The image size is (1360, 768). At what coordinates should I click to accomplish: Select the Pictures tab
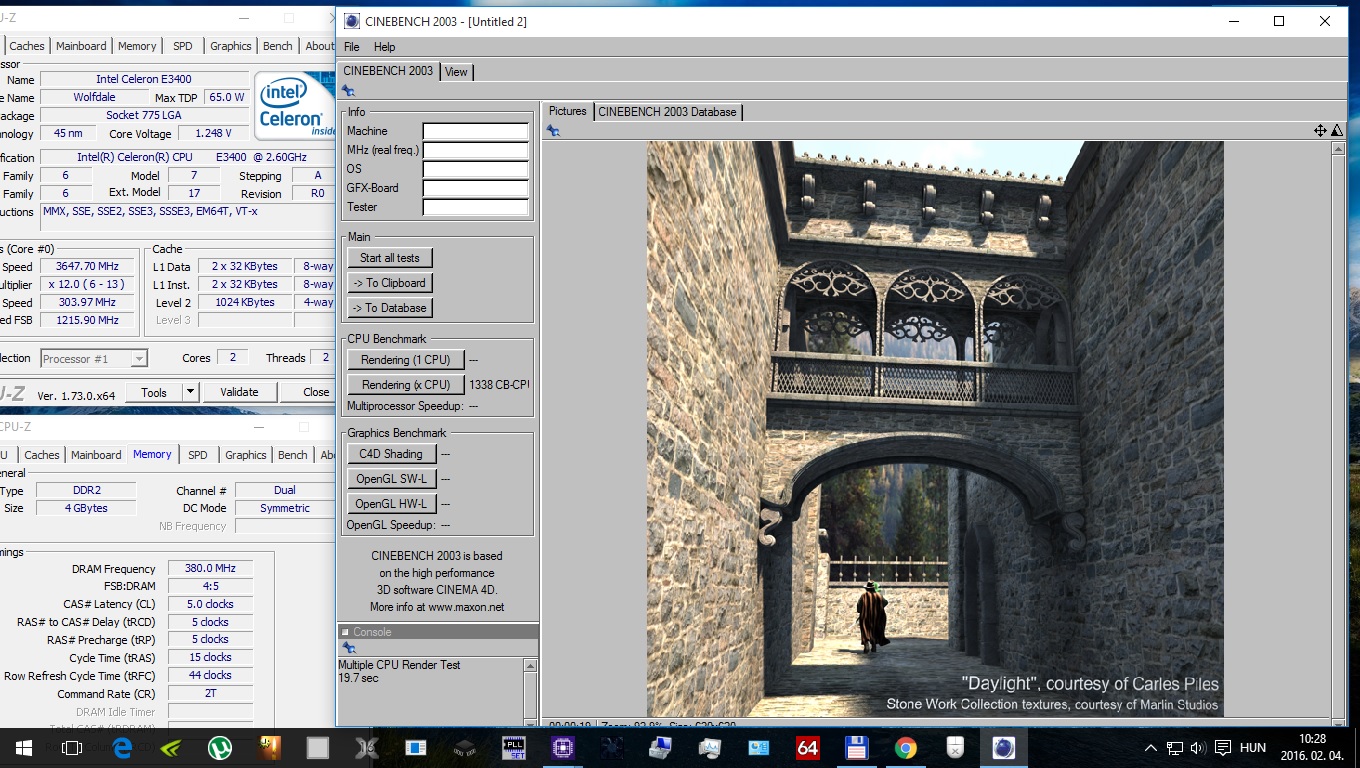[x=567, y=111]
